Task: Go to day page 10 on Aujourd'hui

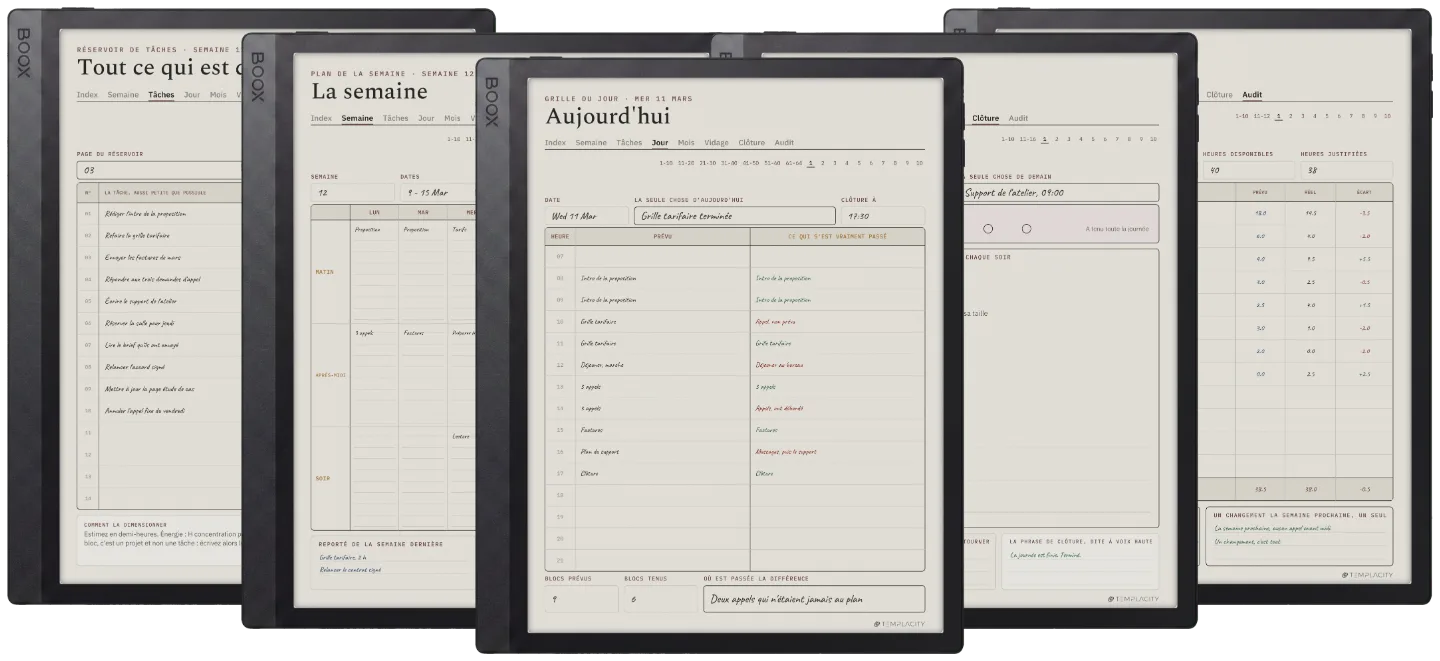Action: tap(919, 163)
